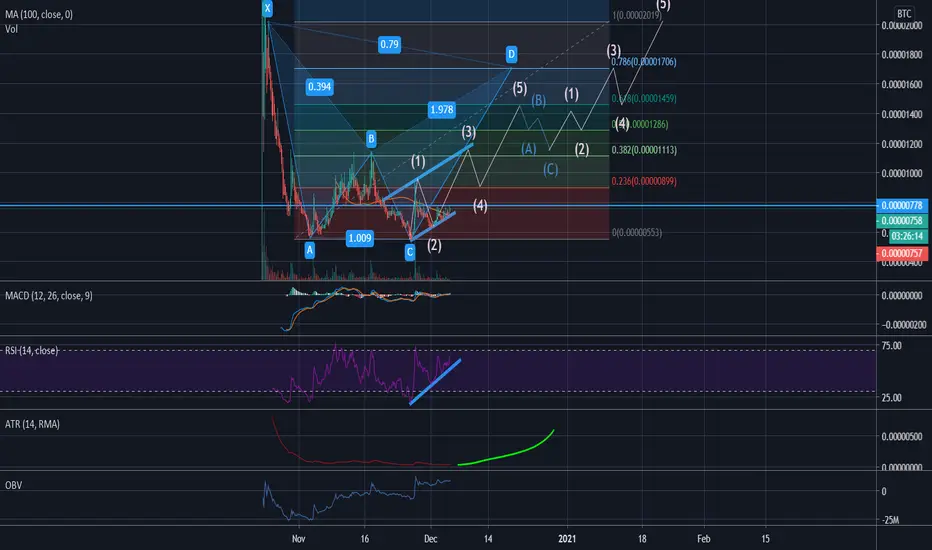
Task: Select the Fibonacci (0.00001286) level label
Action: coord(640,124)
